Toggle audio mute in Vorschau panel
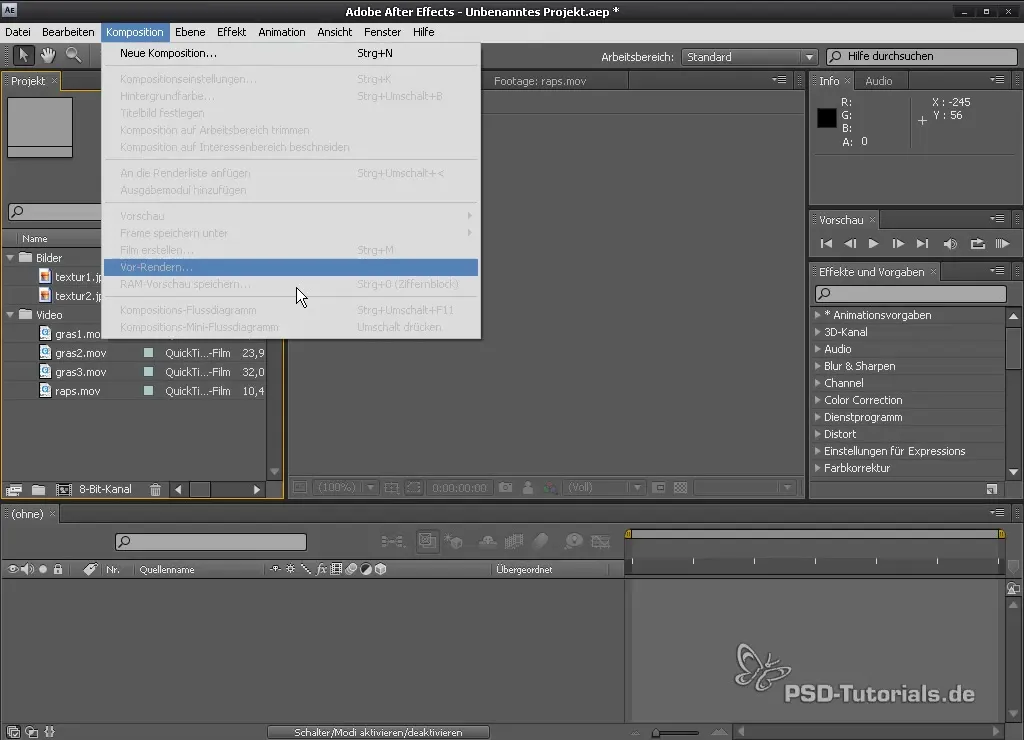 950,244
